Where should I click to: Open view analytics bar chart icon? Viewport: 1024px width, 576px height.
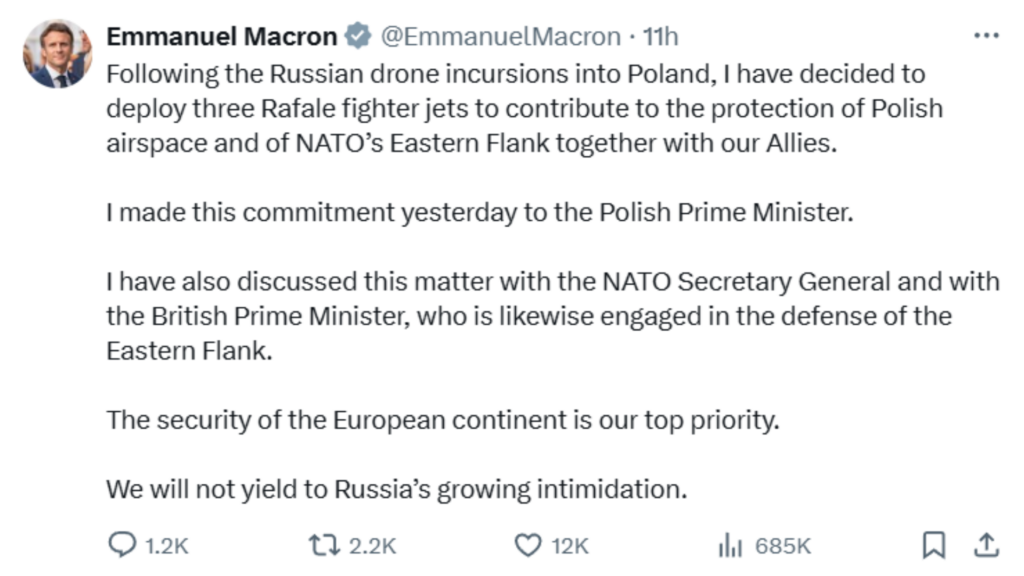pos(730,545)
